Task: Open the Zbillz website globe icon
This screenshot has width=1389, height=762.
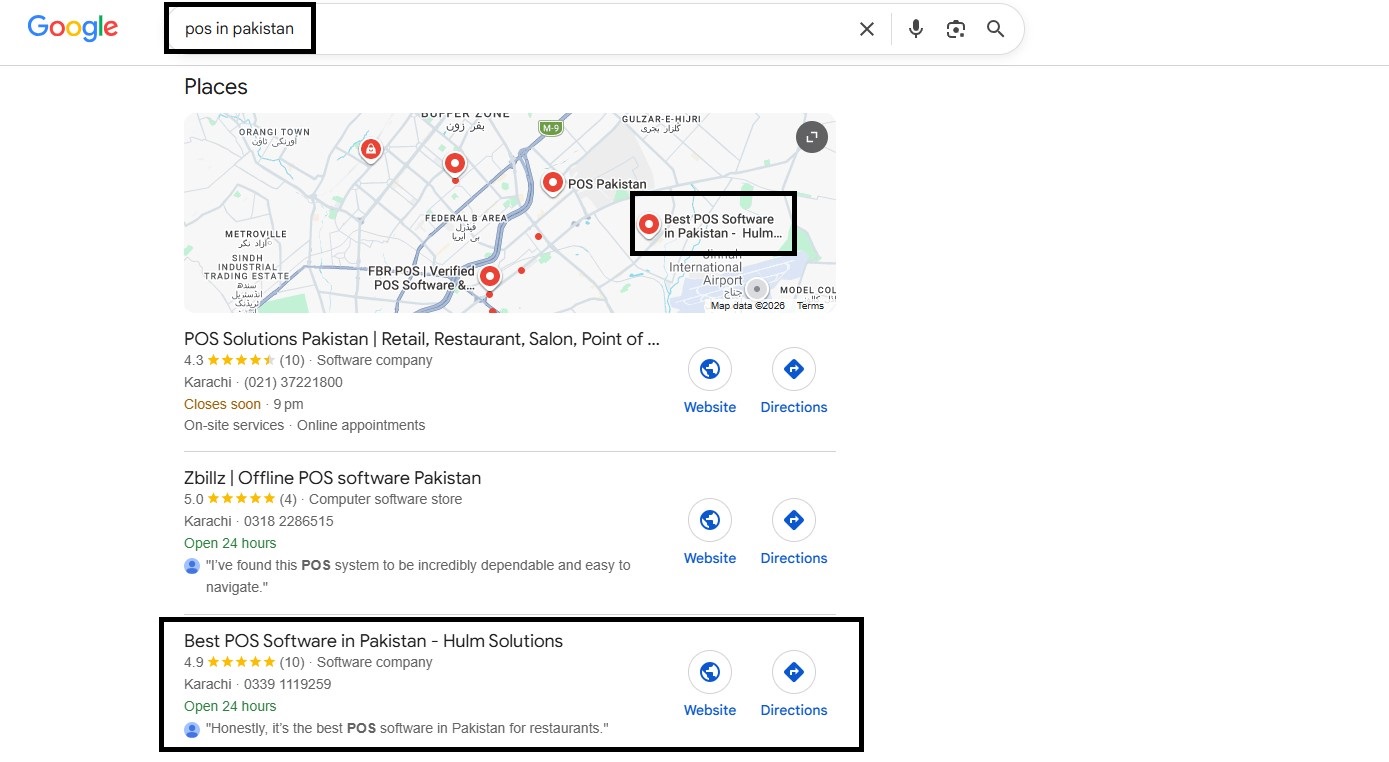Action: (710, 521)
